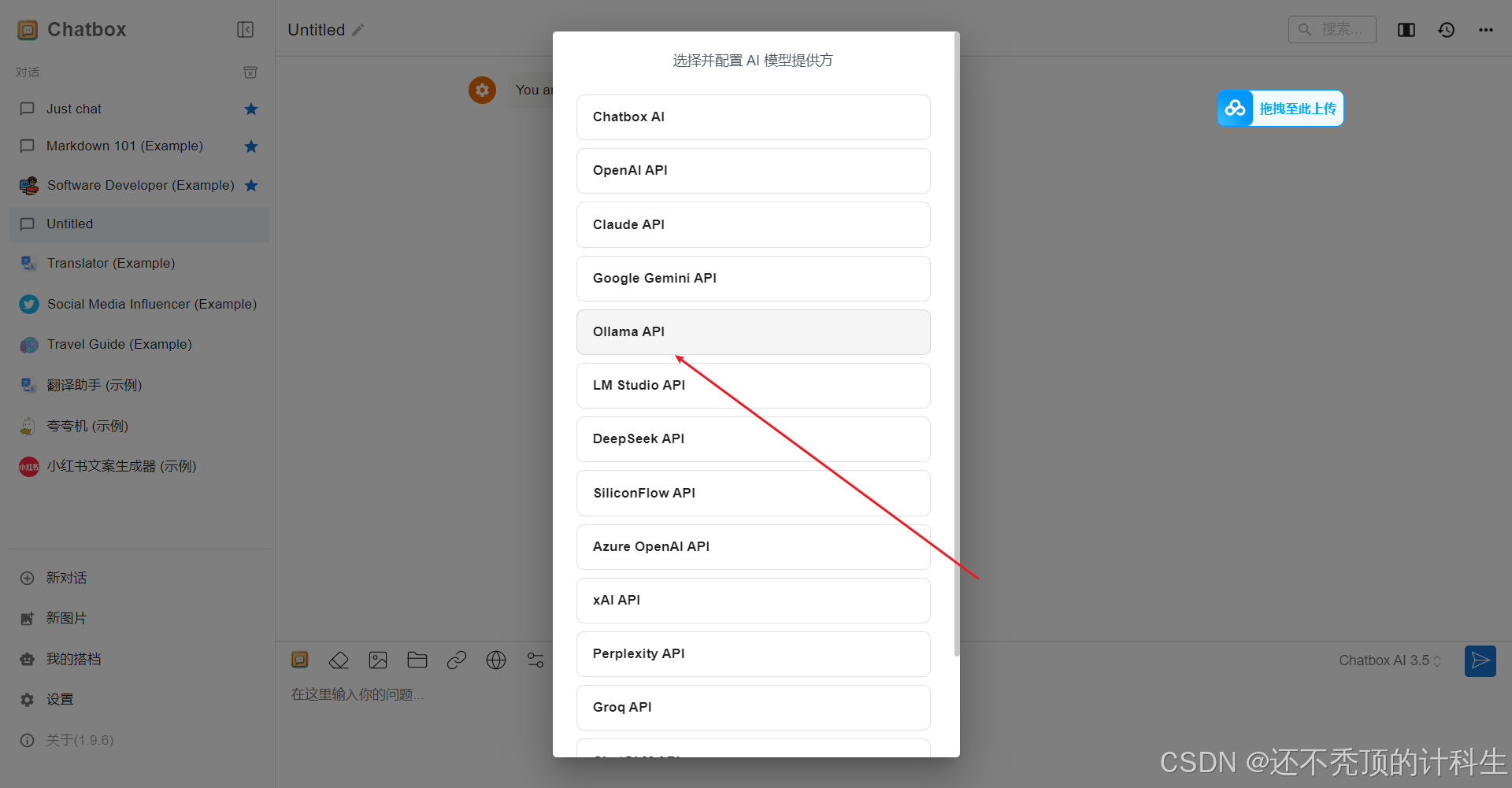Open 翻译助手 (示例) conversation
This screenshot has width=1512, height=788.
point(139,385)
